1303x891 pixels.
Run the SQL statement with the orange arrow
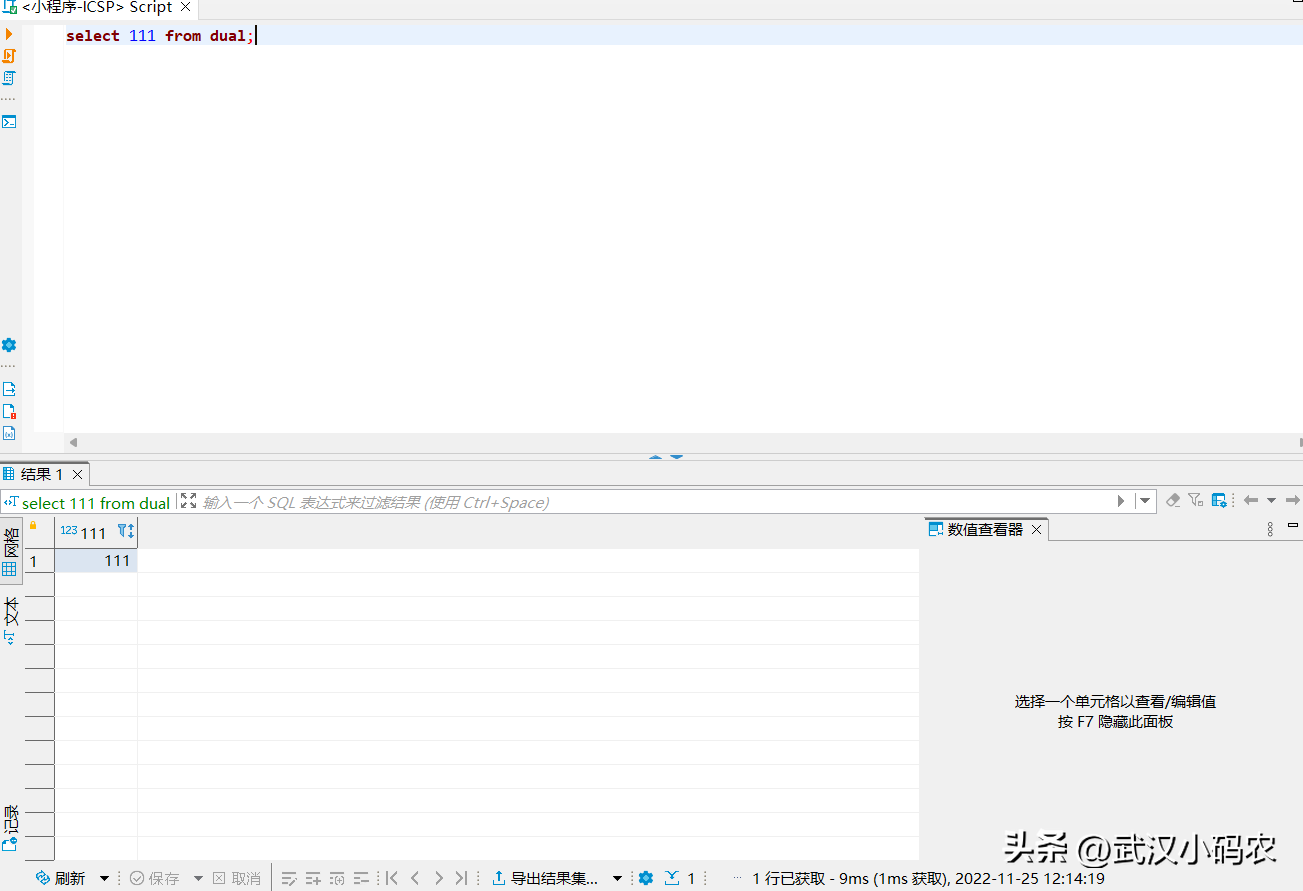(x=9, y=34)
